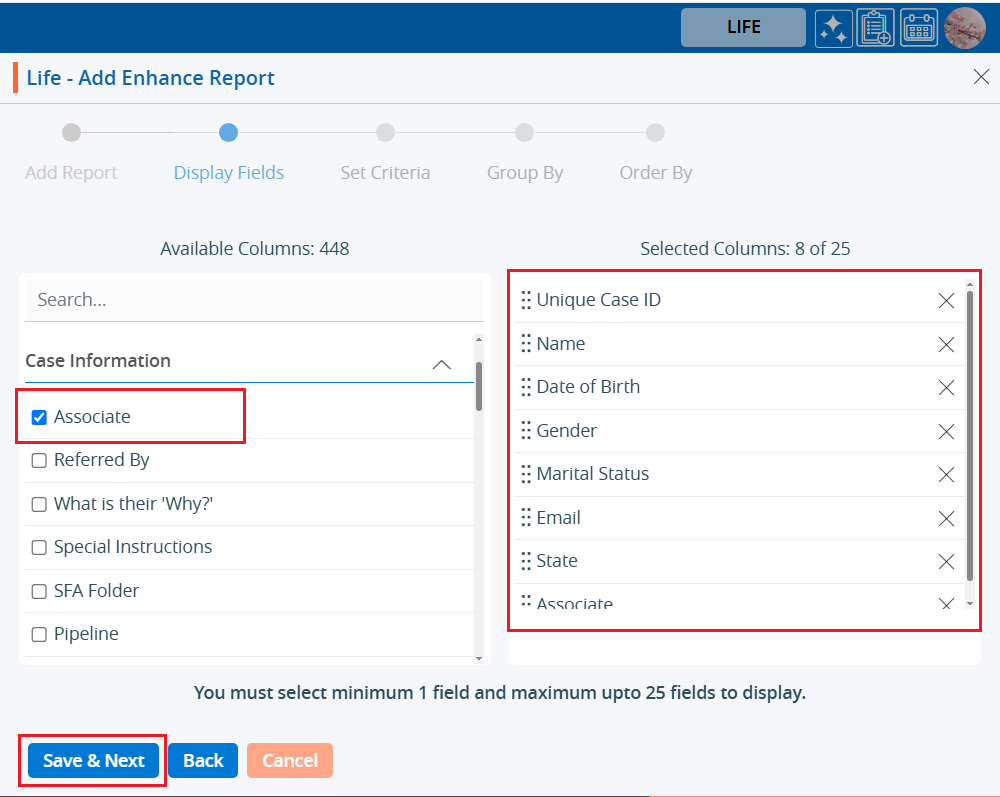Open the AI sparkle assistant icon
Screen dimensions: 1000x797
coord(833,28)
